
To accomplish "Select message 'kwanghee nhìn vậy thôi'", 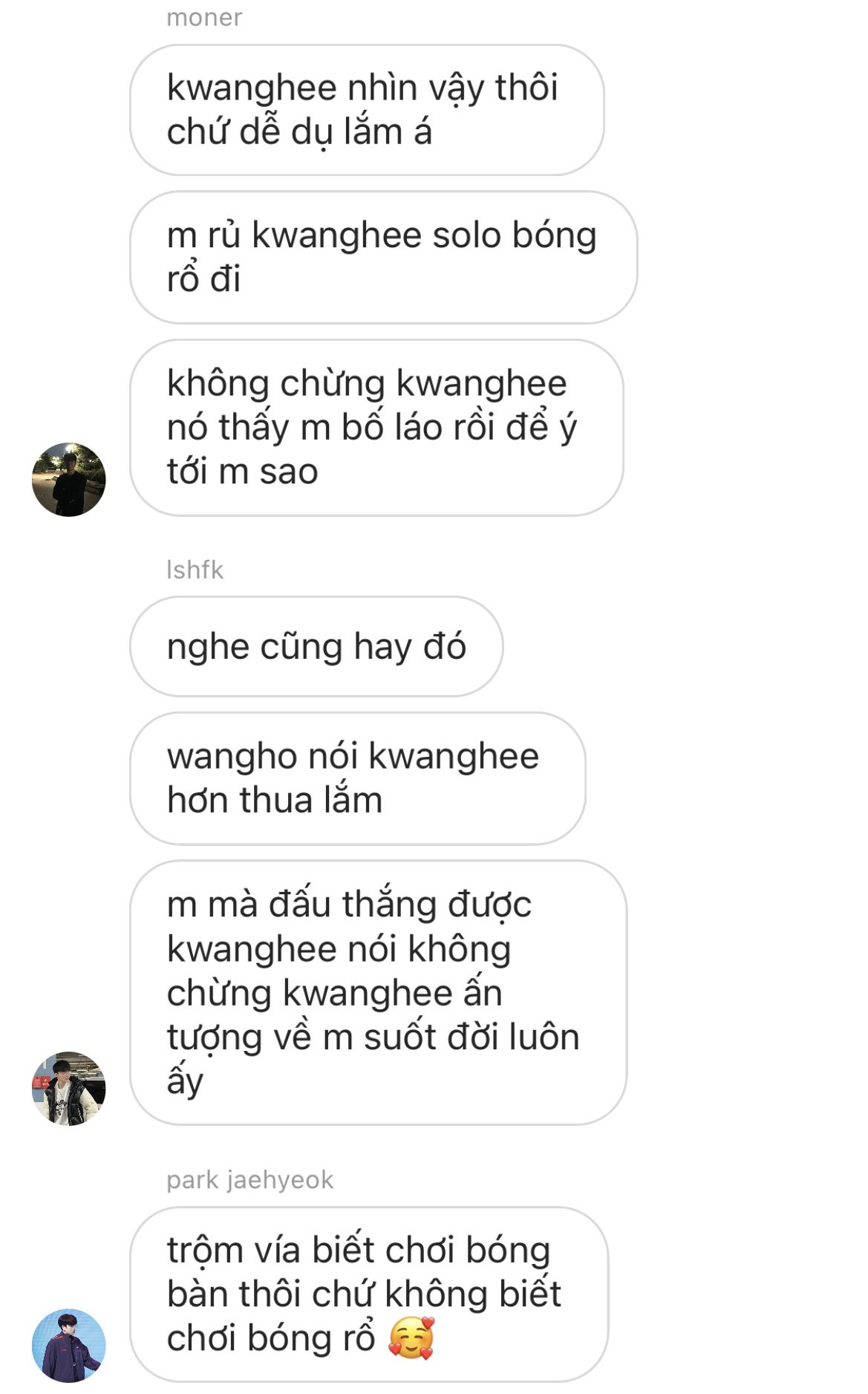I will click(367, 110).
